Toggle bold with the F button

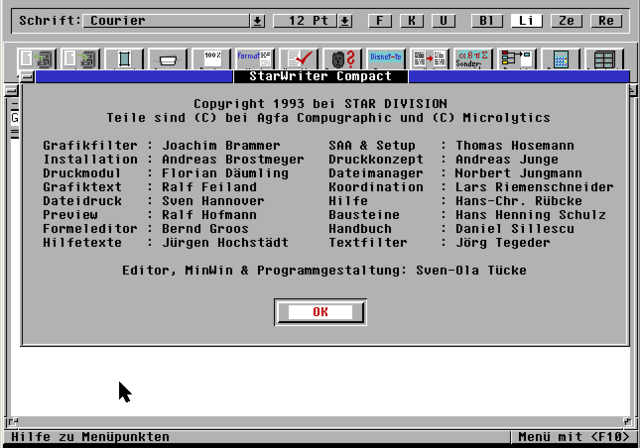380,20
